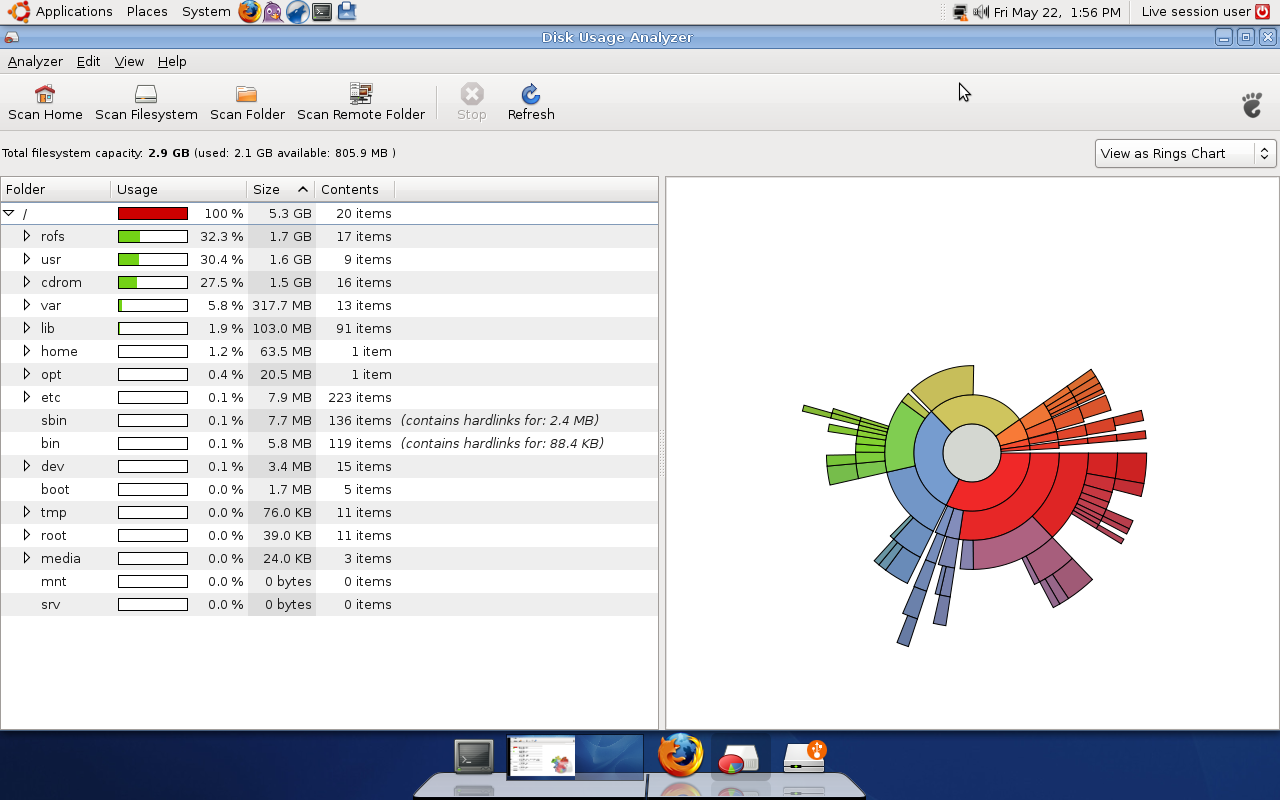Open the blue wolf launcher in top panel
The height and width of the screenshot is (800, 1280).
297,12
